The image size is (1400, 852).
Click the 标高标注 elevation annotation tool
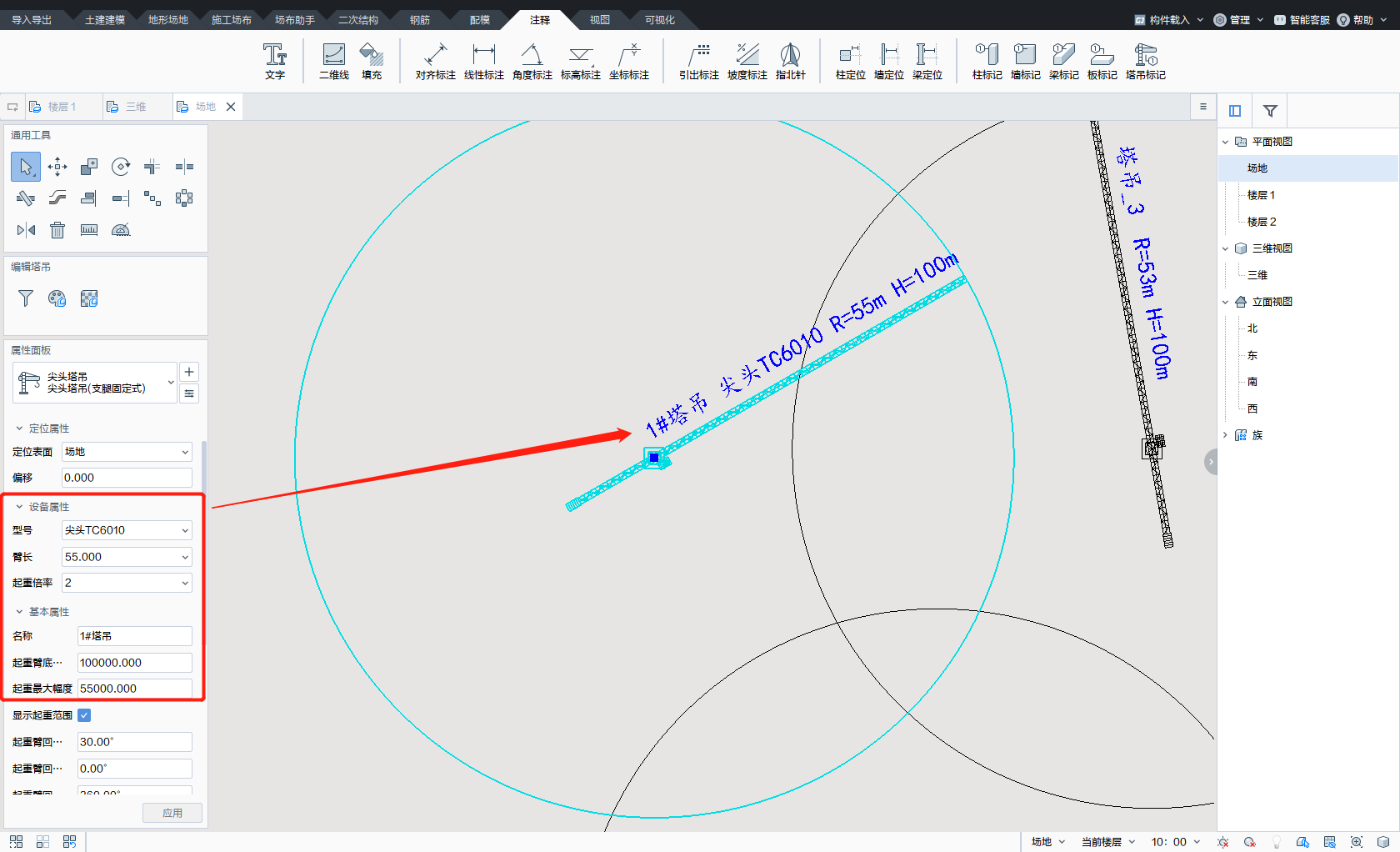tap(581, 62)
